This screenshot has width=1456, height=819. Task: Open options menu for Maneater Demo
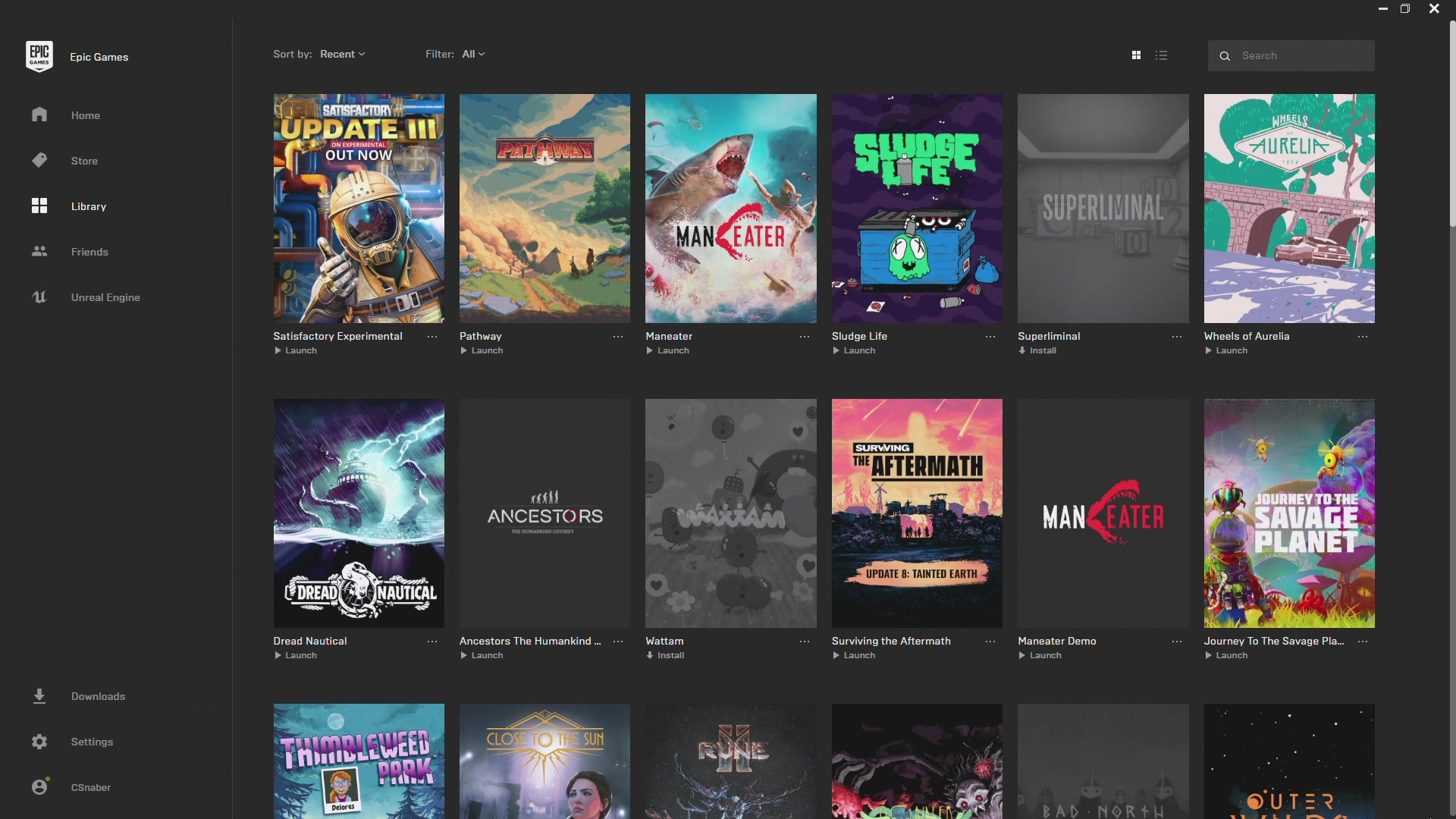1177,641
